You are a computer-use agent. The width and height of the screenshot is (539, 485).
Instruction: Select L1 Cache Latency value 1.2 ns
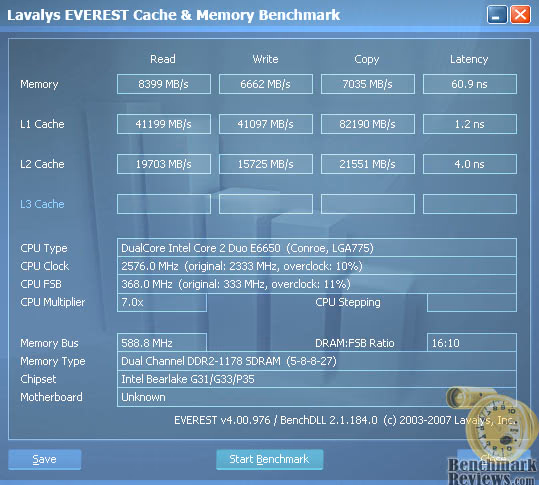470,124
